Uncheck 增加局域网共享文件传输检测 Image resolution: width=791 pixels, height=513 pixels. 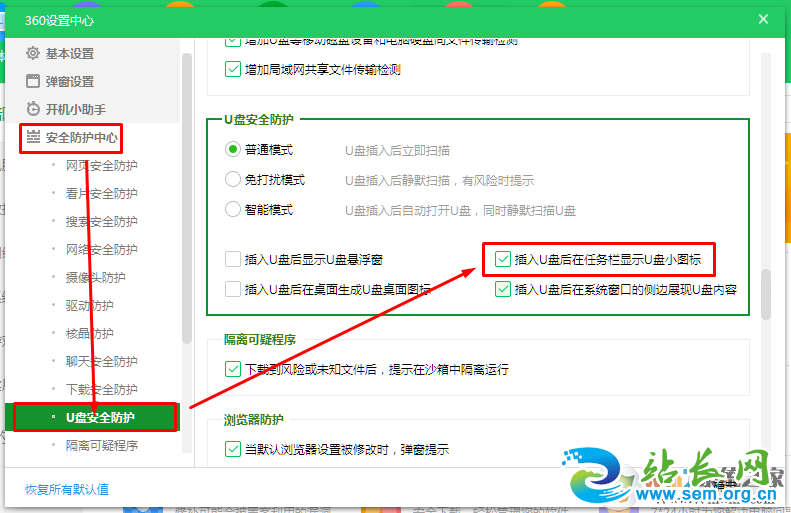tap(233, 70)
